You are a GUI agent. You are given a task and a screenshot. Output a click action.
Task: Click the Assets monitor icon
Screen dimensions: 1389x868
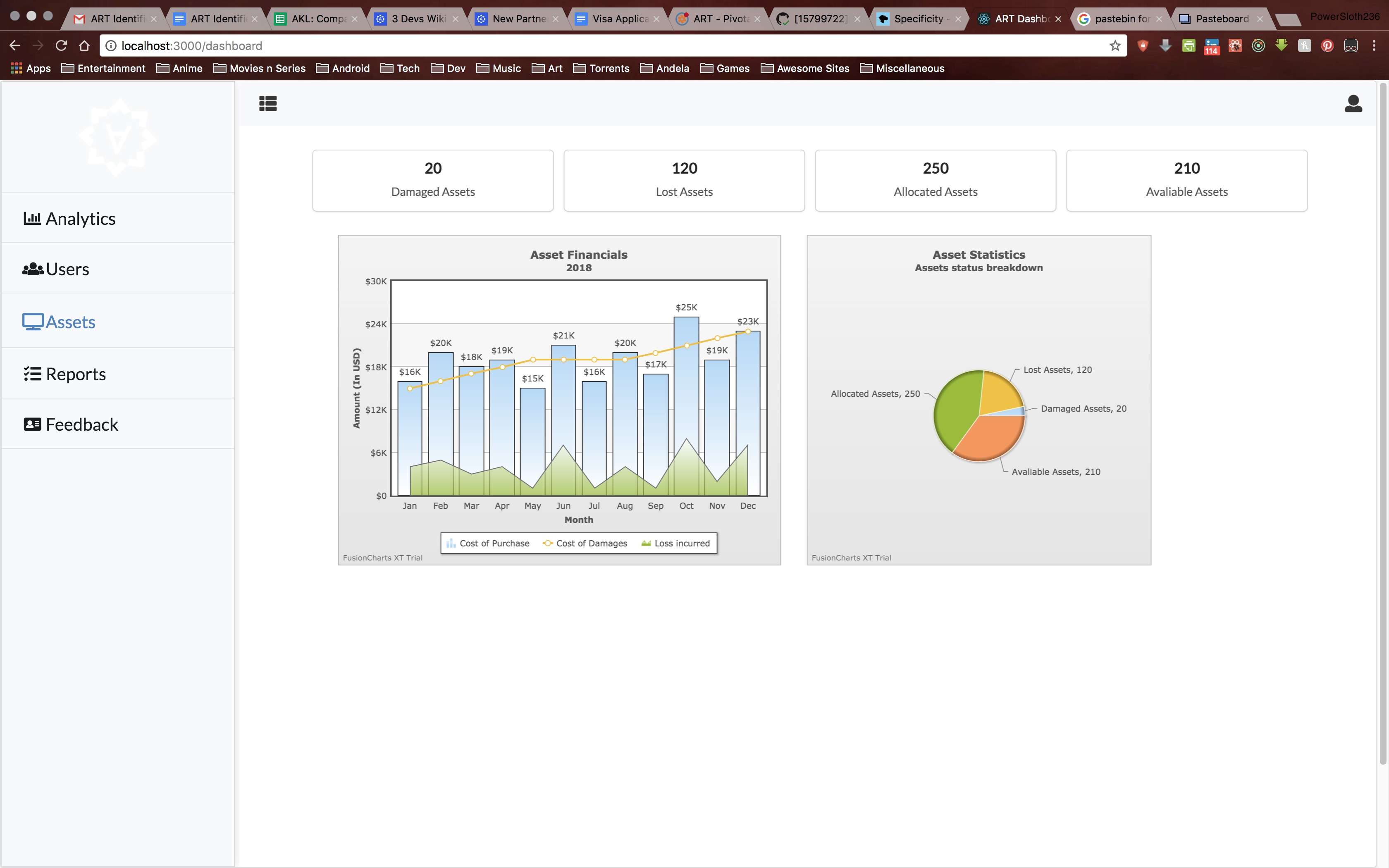33,322
